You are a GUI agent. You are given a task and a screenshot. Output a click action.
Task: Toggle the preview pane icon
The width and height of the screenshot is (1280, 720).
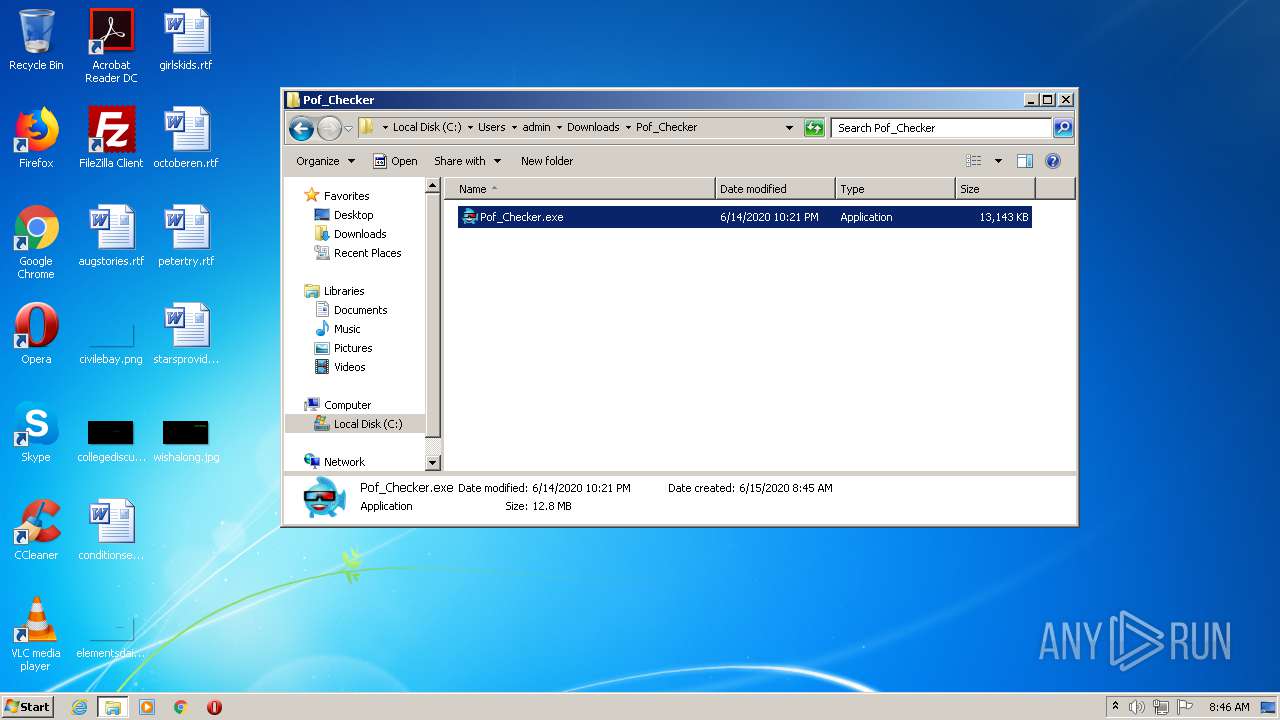pyautogui.click(x=1025, y=161)
